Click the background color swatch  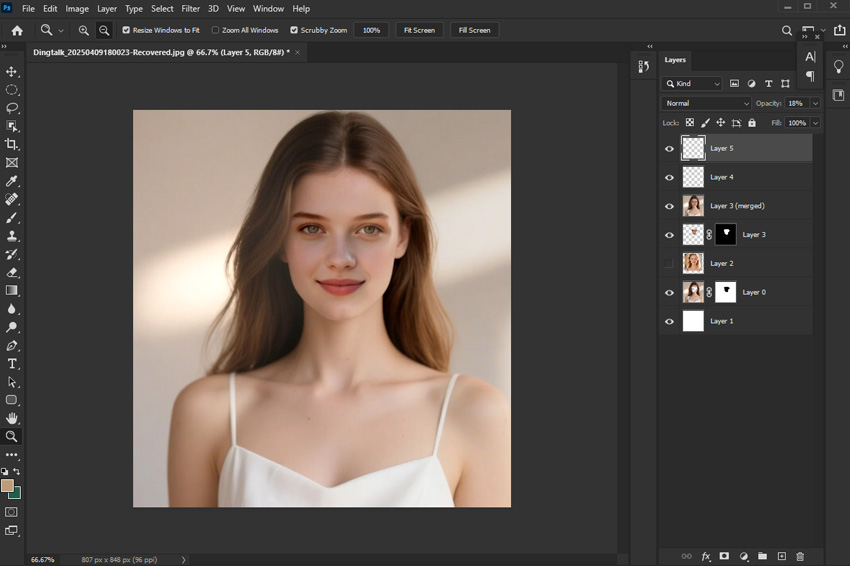pos(16,493)
